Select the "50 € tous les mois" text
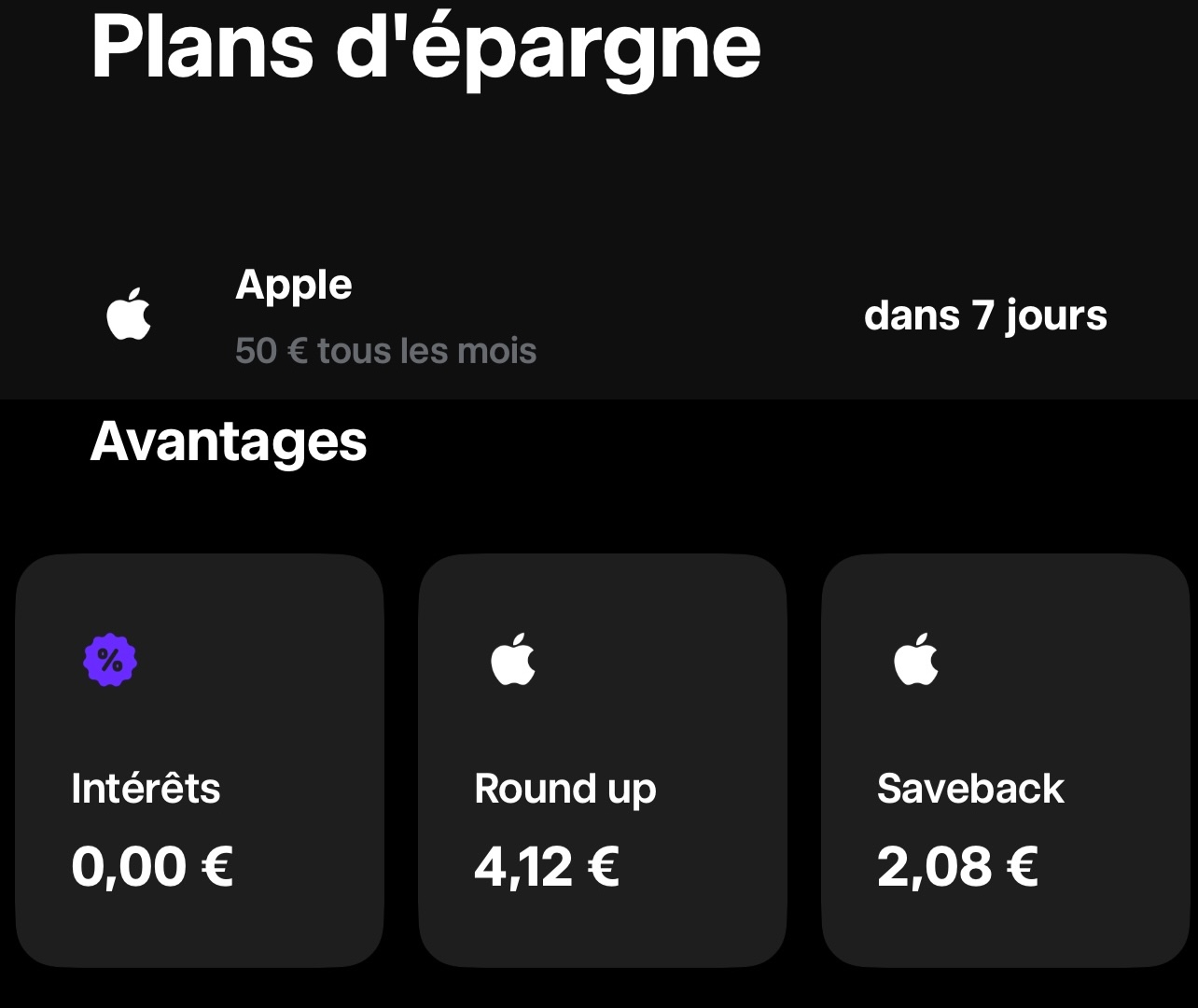 pos(385,351)
